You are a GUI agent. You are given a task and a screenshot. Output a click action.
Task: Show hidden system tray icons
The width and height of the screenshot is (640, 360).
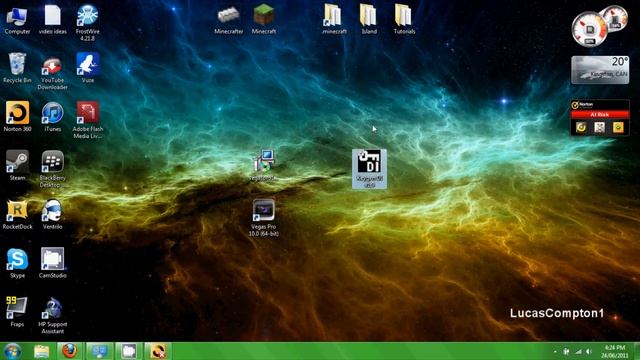coord(555,352)
